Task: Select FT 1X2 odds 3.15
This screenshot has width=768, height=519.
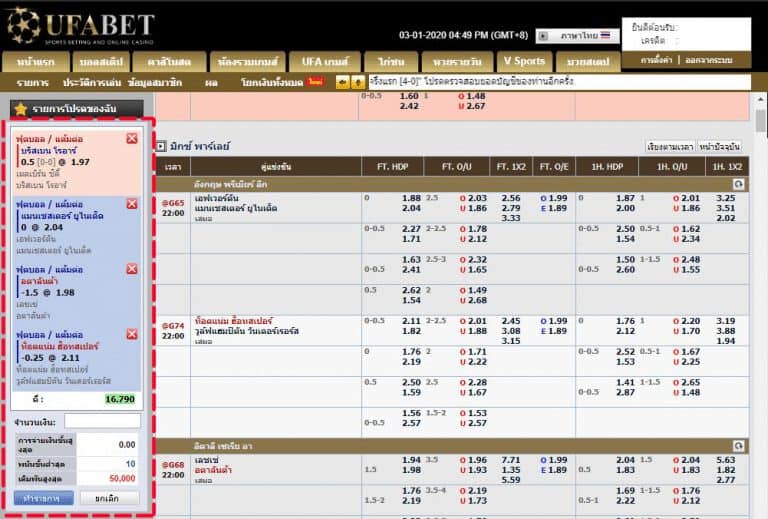Action: 511,341
